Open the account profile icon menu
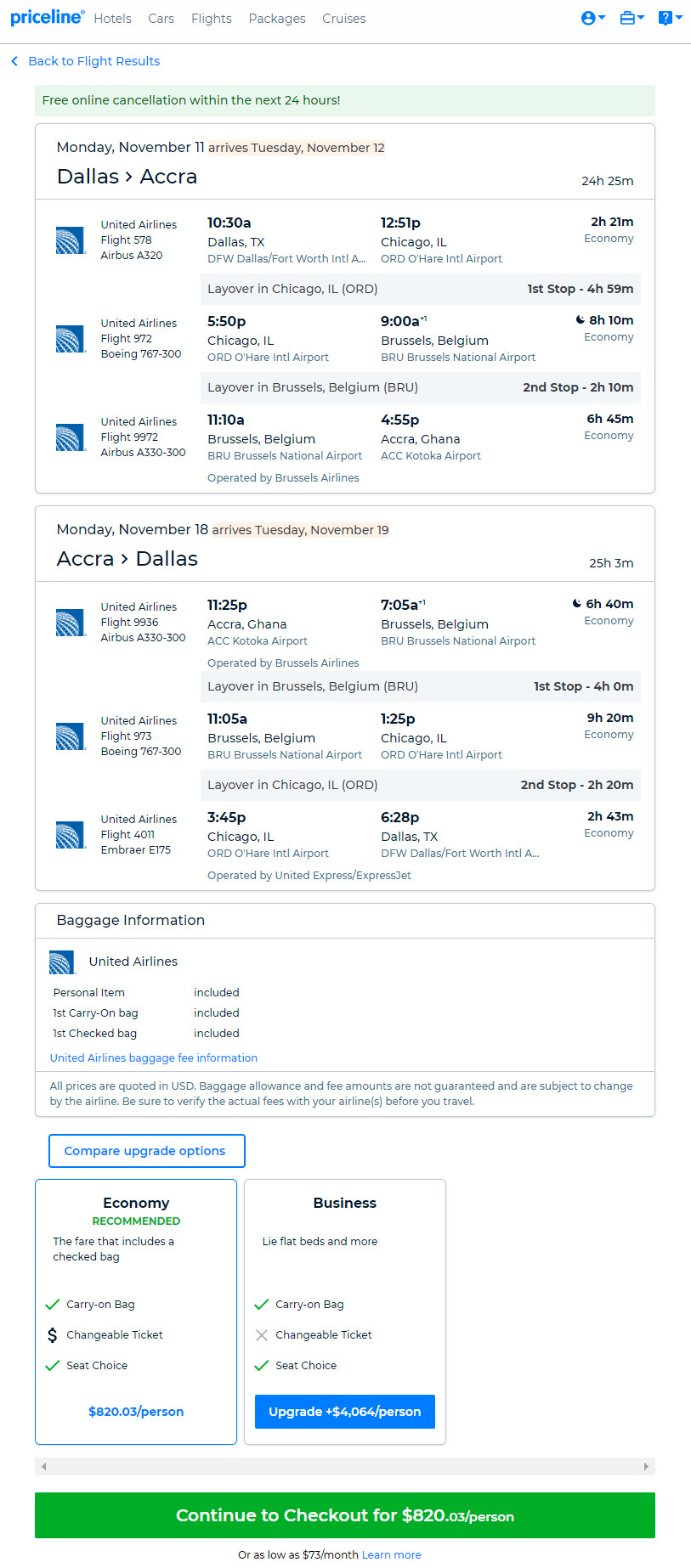The height and width of the screenshot is (1568, 691). (592, 18)
